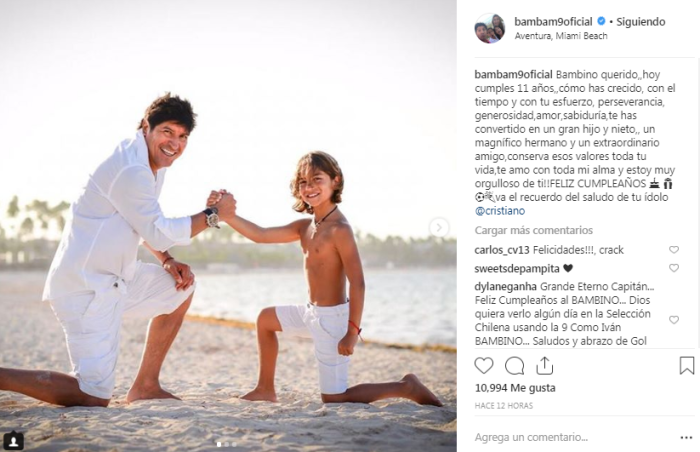This screenshot has height=452, width=700.
Task: Expand Cargar más comentarios
Action: click(533, 230)
